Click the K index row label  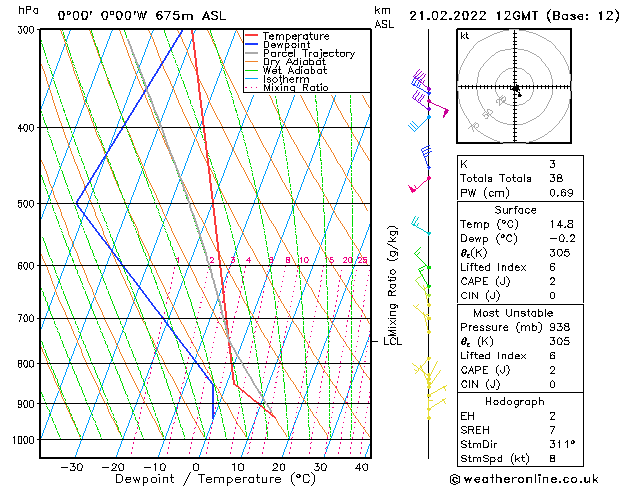pos(464,164)
